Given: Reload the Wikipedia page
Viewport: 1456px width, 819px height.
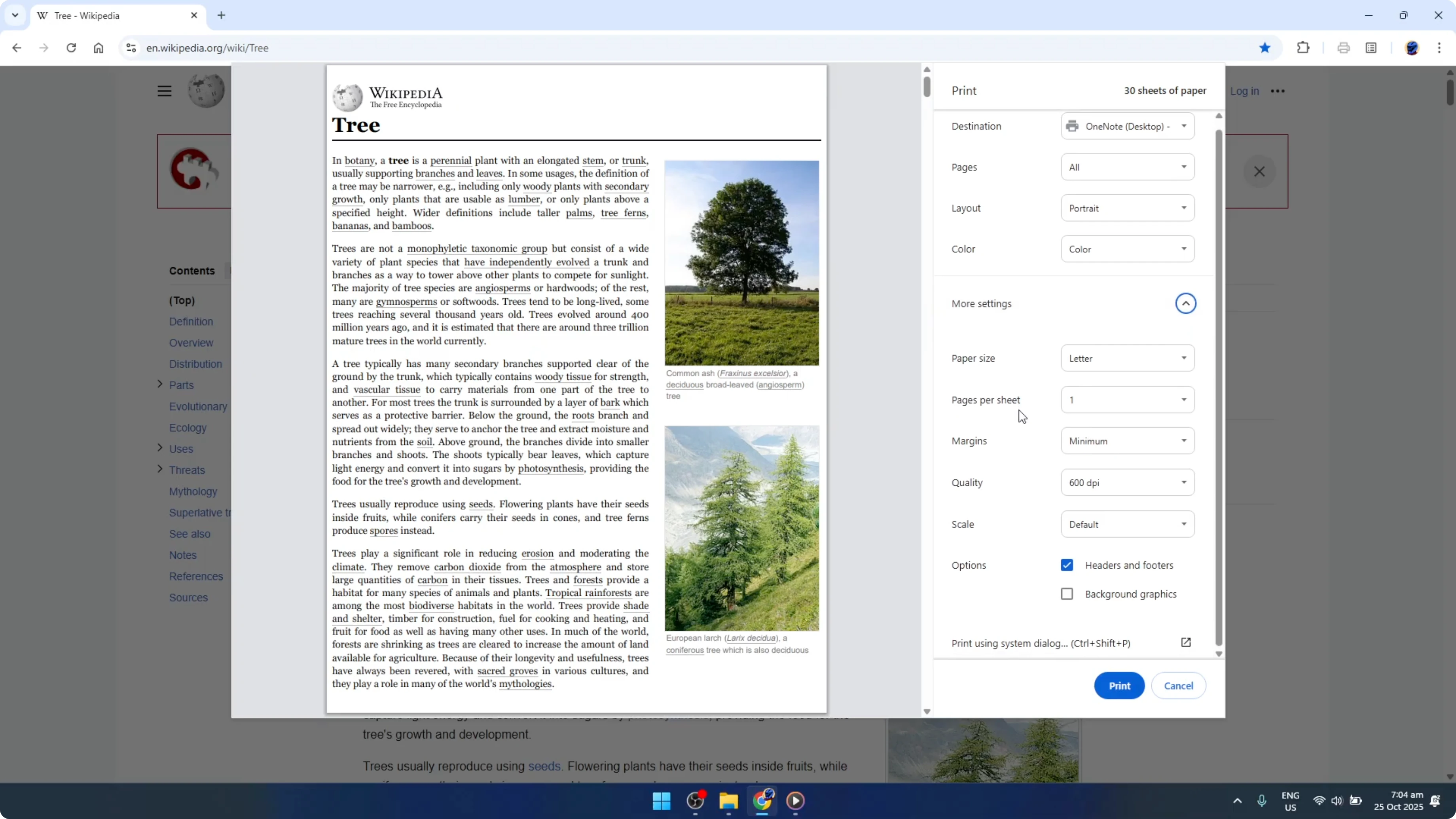Looking at the screenshot, I should (x=71, y=48).
